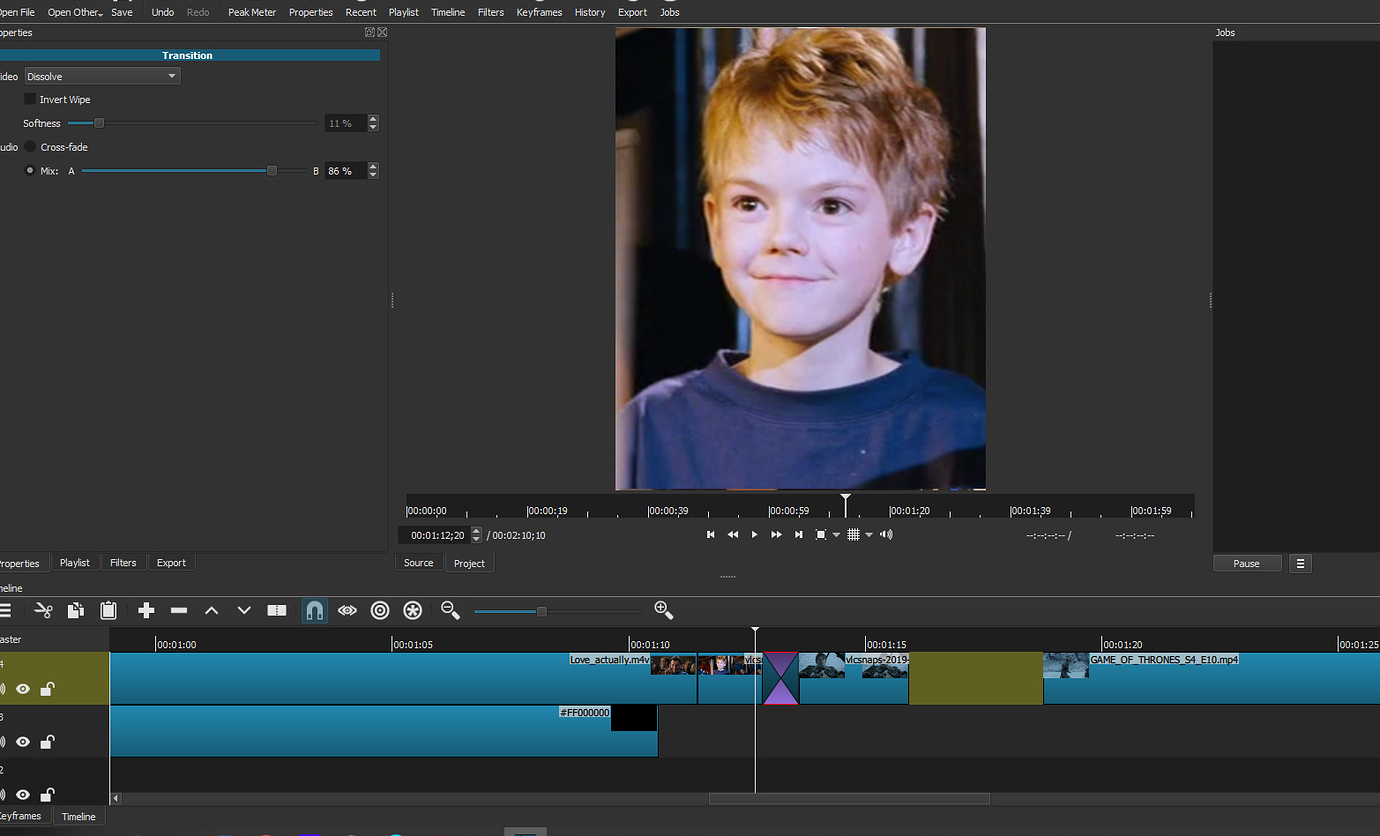Viewport: 1380px width, 836px height.
Task: Toggle the Snap magnet icon
Action: point(314,610)
